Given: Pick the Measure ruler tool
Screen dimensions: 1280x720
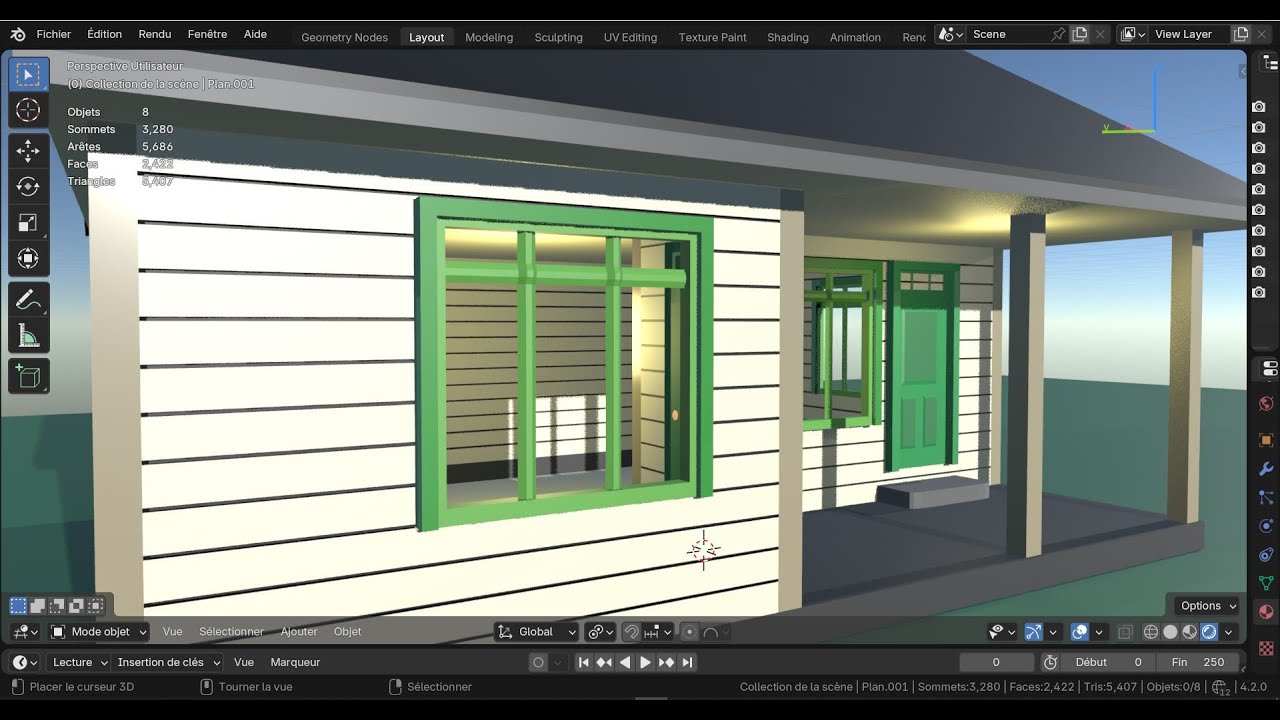Looking at the screenshot, I should click(x=28, y=336).
